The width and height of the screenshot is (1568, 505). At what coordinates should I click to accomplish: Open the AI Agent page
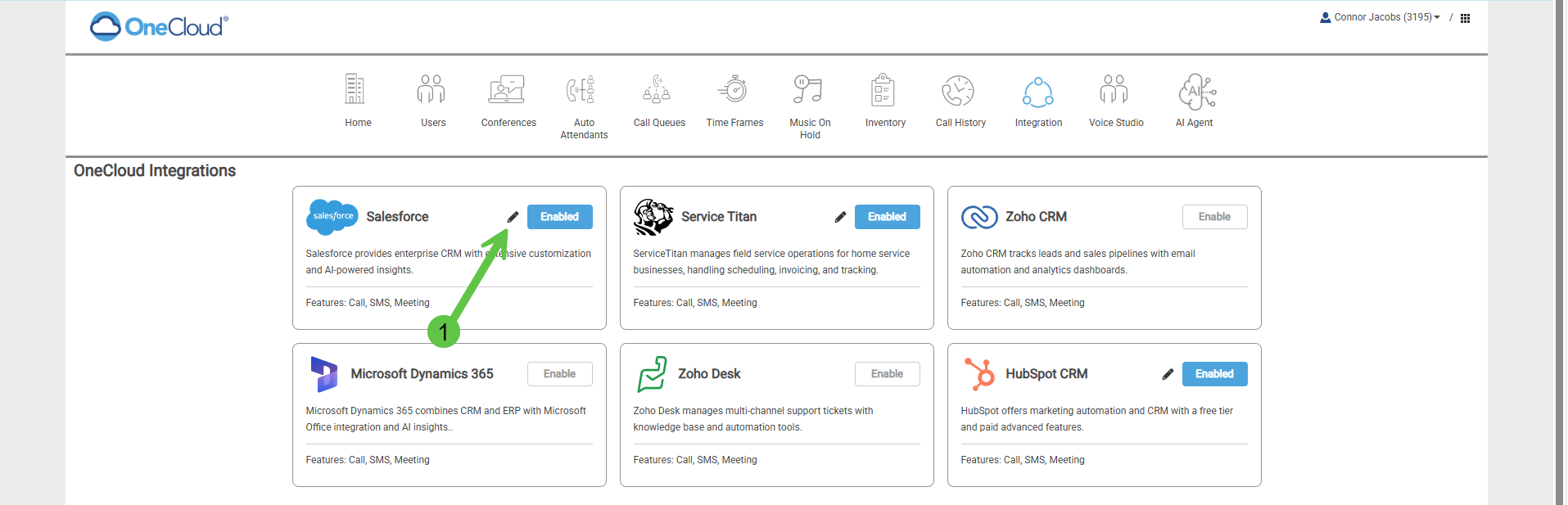(x=1195, y=92)
